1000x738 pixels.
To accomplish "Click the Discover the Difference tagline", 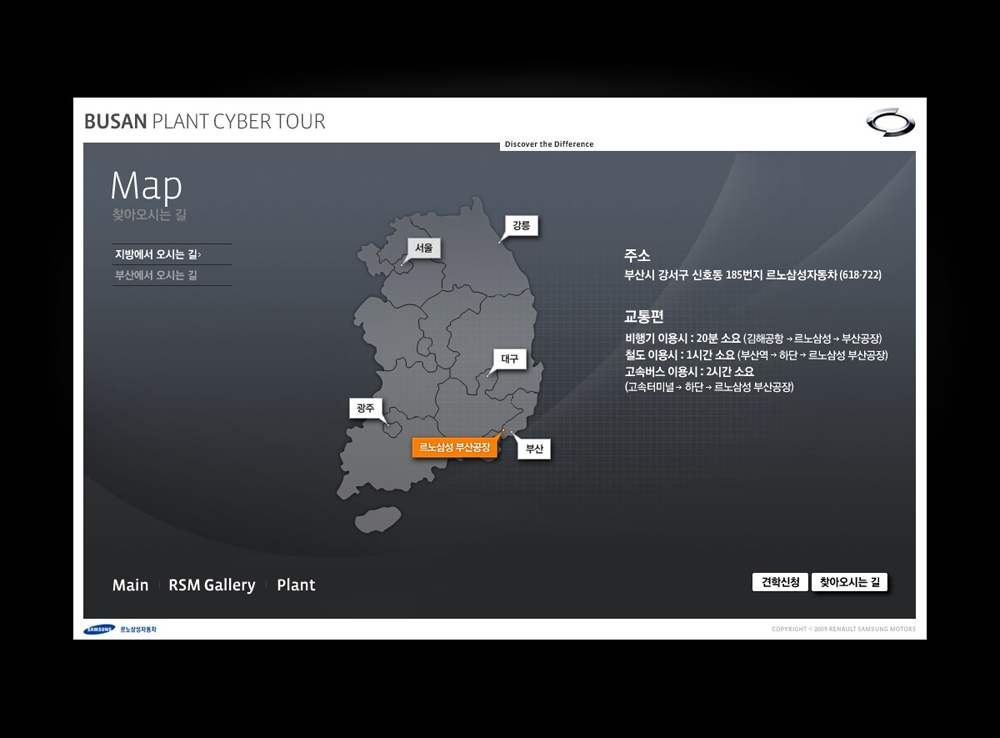I will pos(549,144).
